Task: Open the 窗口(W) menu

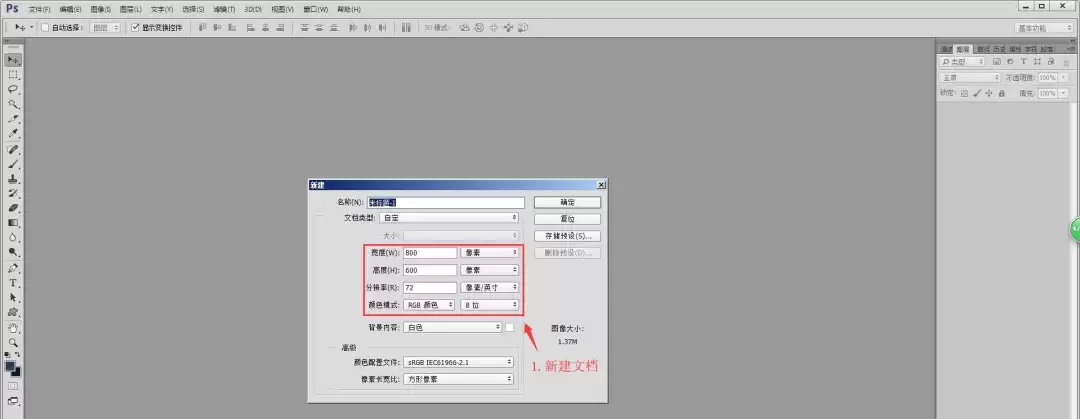Action: coord(315,10)
